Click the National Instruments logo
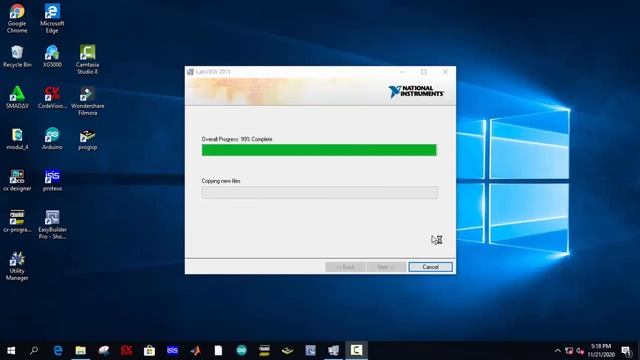This screenshot has width=640, height=360. coord(416,91)
